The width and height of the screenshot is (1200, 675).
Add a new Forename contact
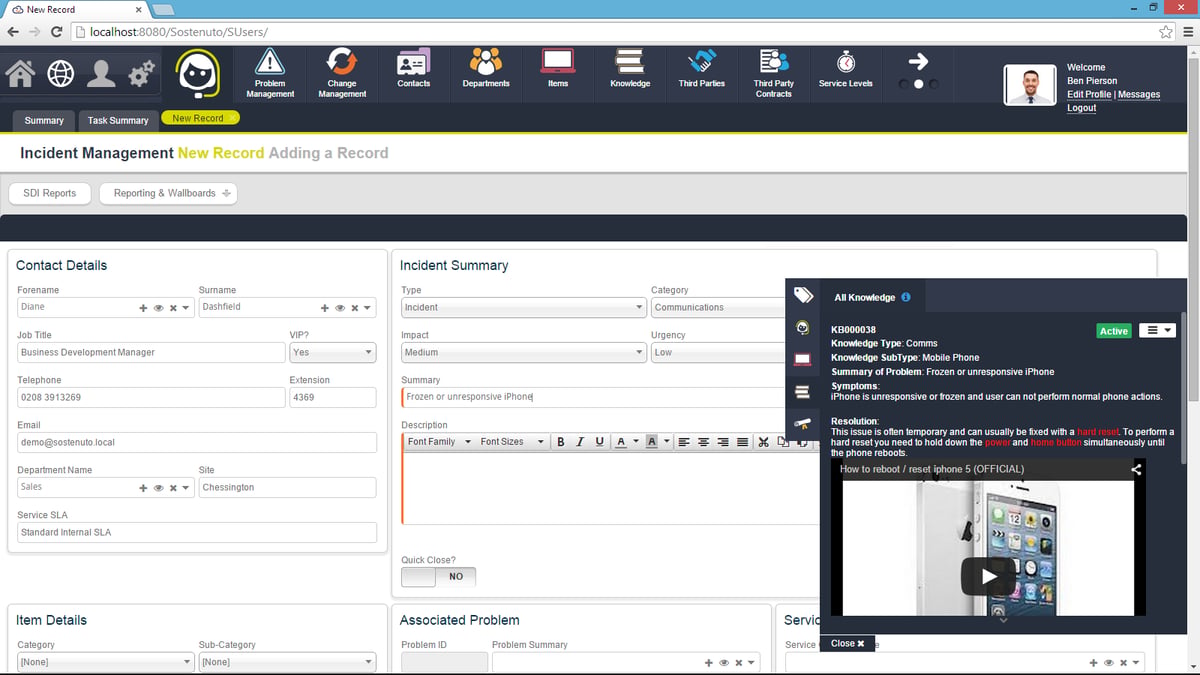[144, 308]
